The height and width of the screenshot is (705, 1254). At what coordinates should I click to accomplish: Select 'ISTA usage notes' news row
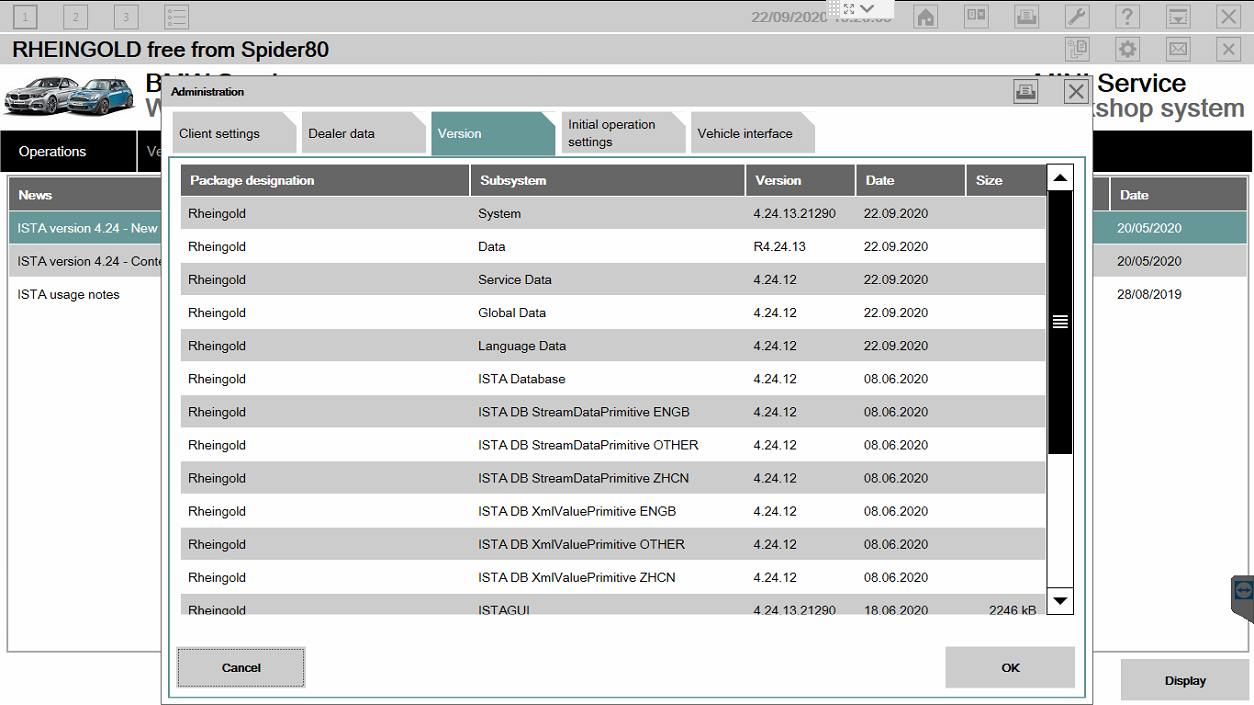[x=85, y=294]
